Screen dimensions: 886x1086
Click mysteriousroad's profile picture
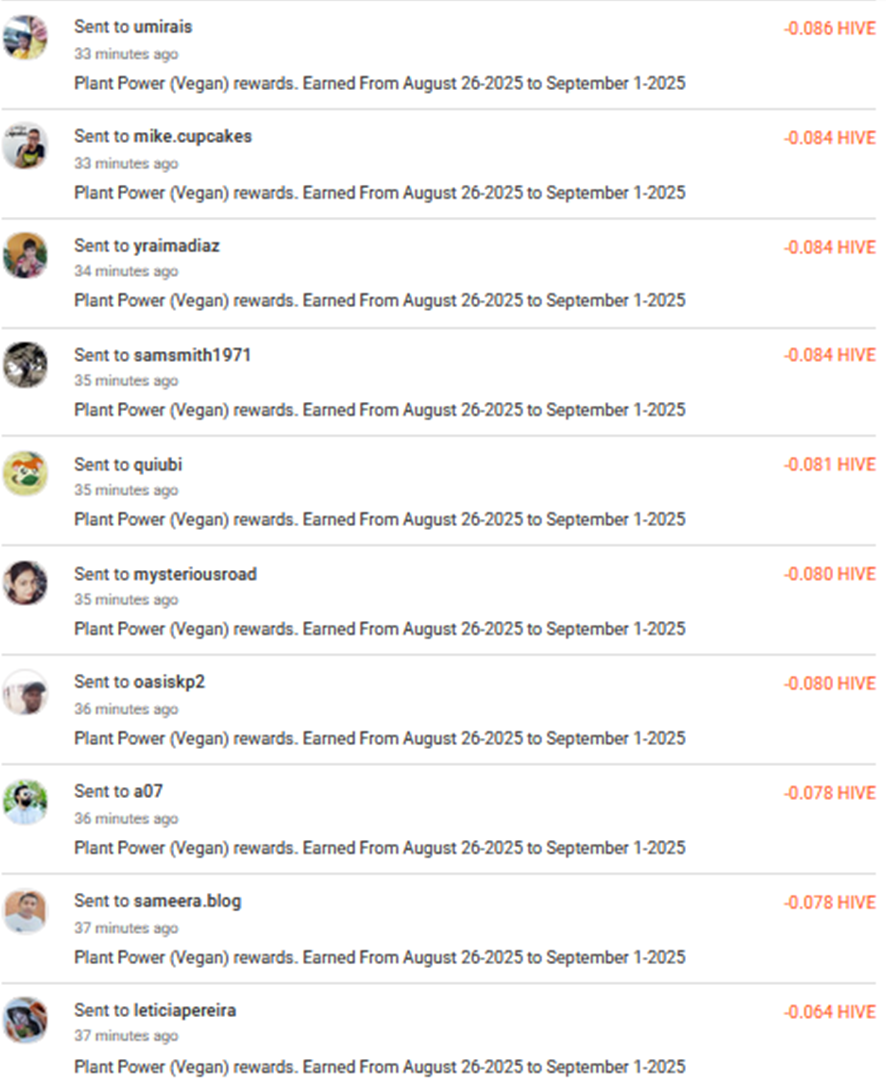[25, 583]
